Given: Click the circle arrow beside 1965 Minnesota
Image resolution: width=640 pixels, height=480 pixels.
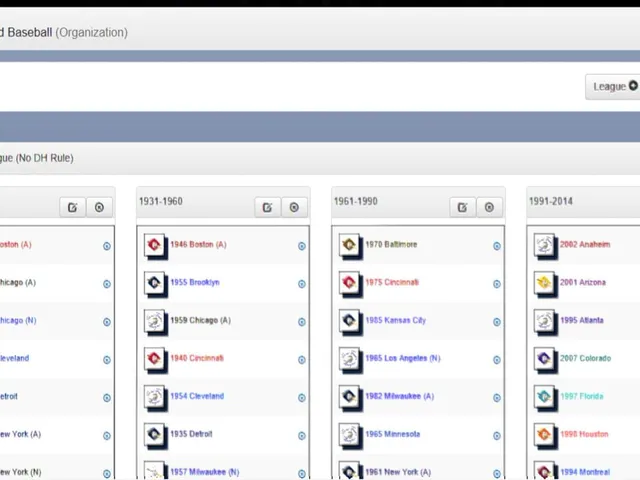Looking at the screenshot, I should pos(497,436).
